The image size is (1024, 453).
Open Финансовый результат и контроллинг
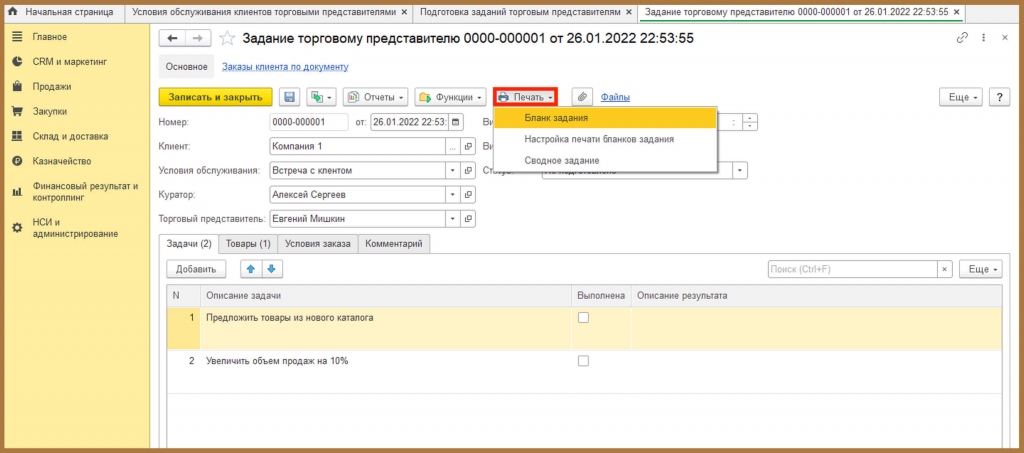click(85, 191)
